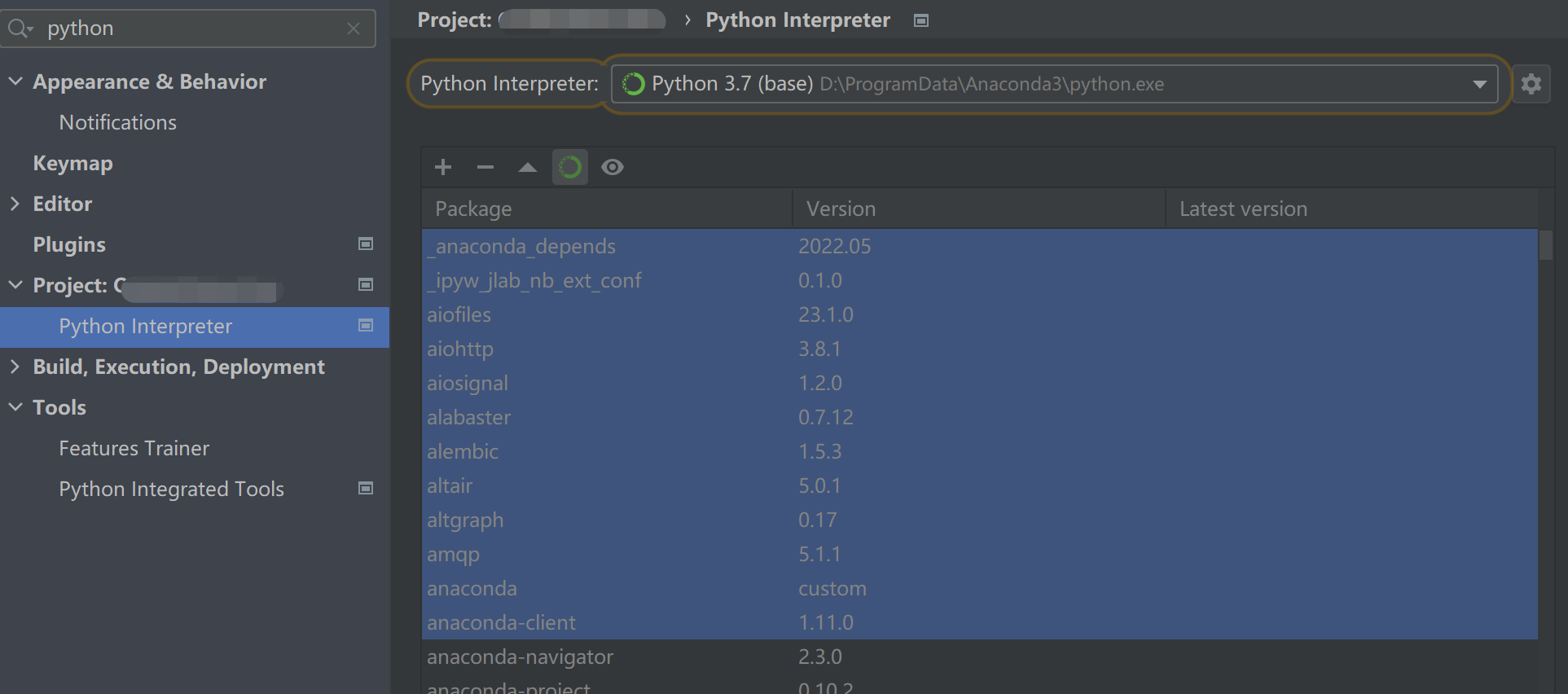Click the package list scrollbar thumb
Image resolution: width=1568 pixels, height=694 pixels.
click(x=1545, y=244)
